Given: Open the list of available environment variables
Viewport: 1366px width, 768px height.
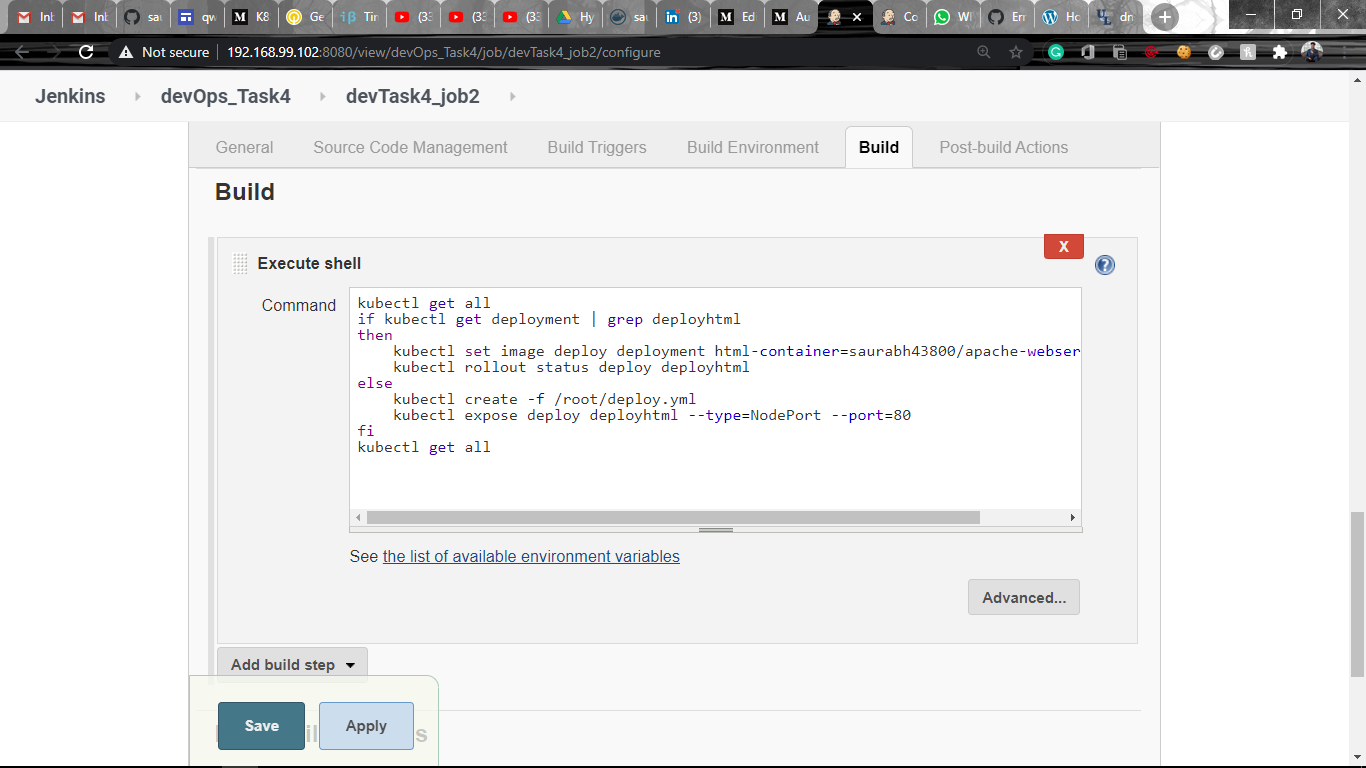Looking at the screenshot, I should (x=530, y=556).
